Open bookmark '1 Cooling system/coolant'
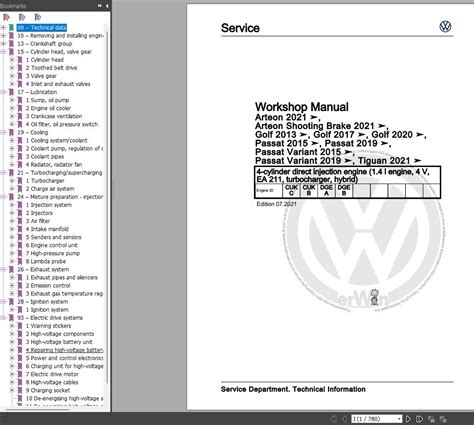 pyautogui.click(x=57, y=141)
